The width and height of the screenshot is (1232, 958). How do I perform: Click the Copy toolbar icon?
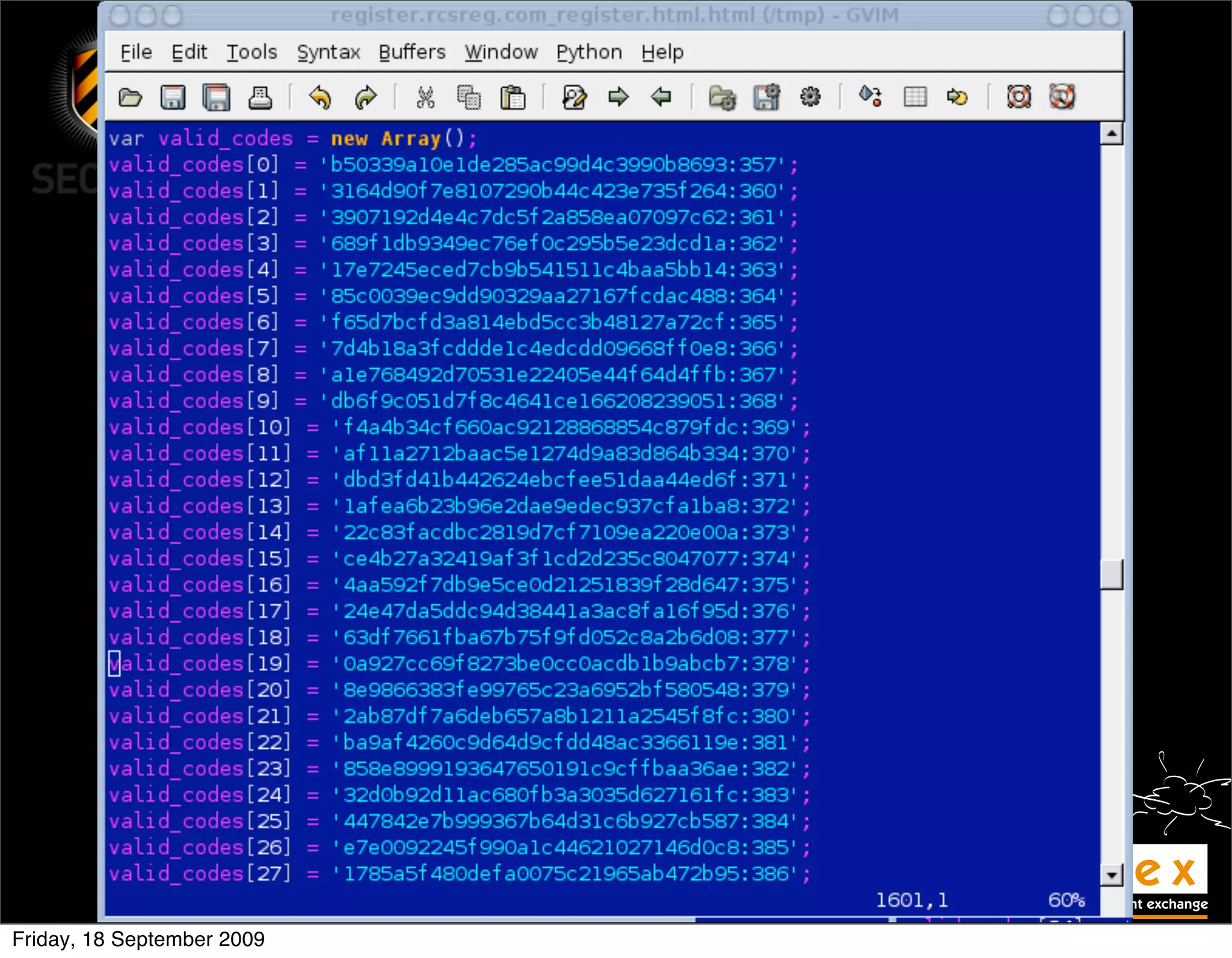tap(469, 97)
